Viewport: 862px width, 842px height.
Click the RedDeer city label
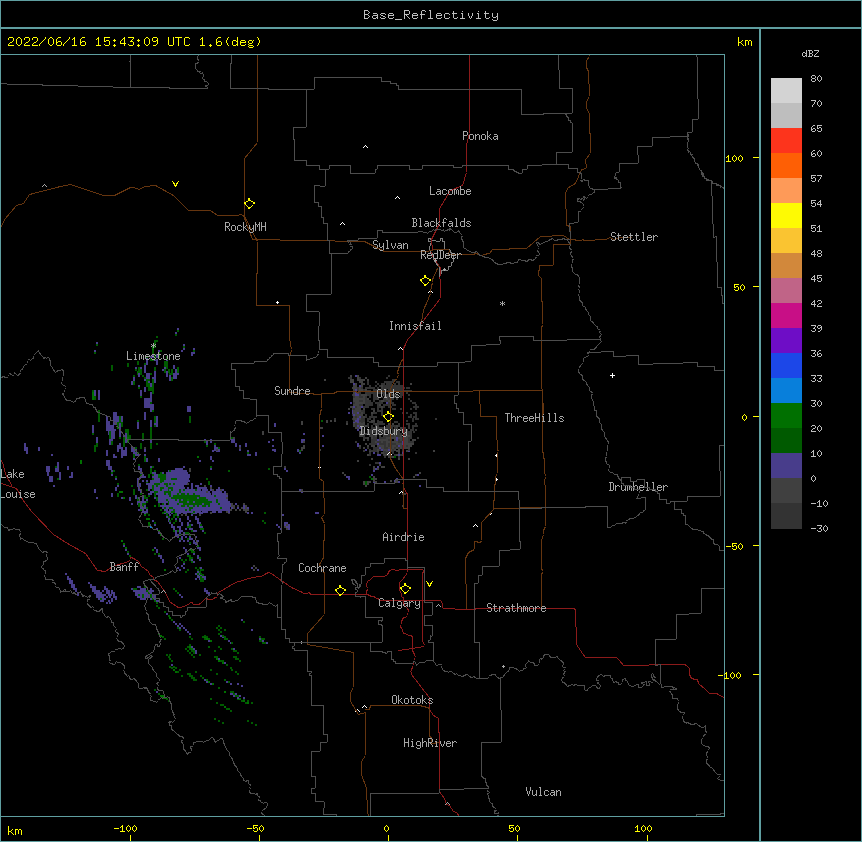pyautogui.click(x=440, y=255)
